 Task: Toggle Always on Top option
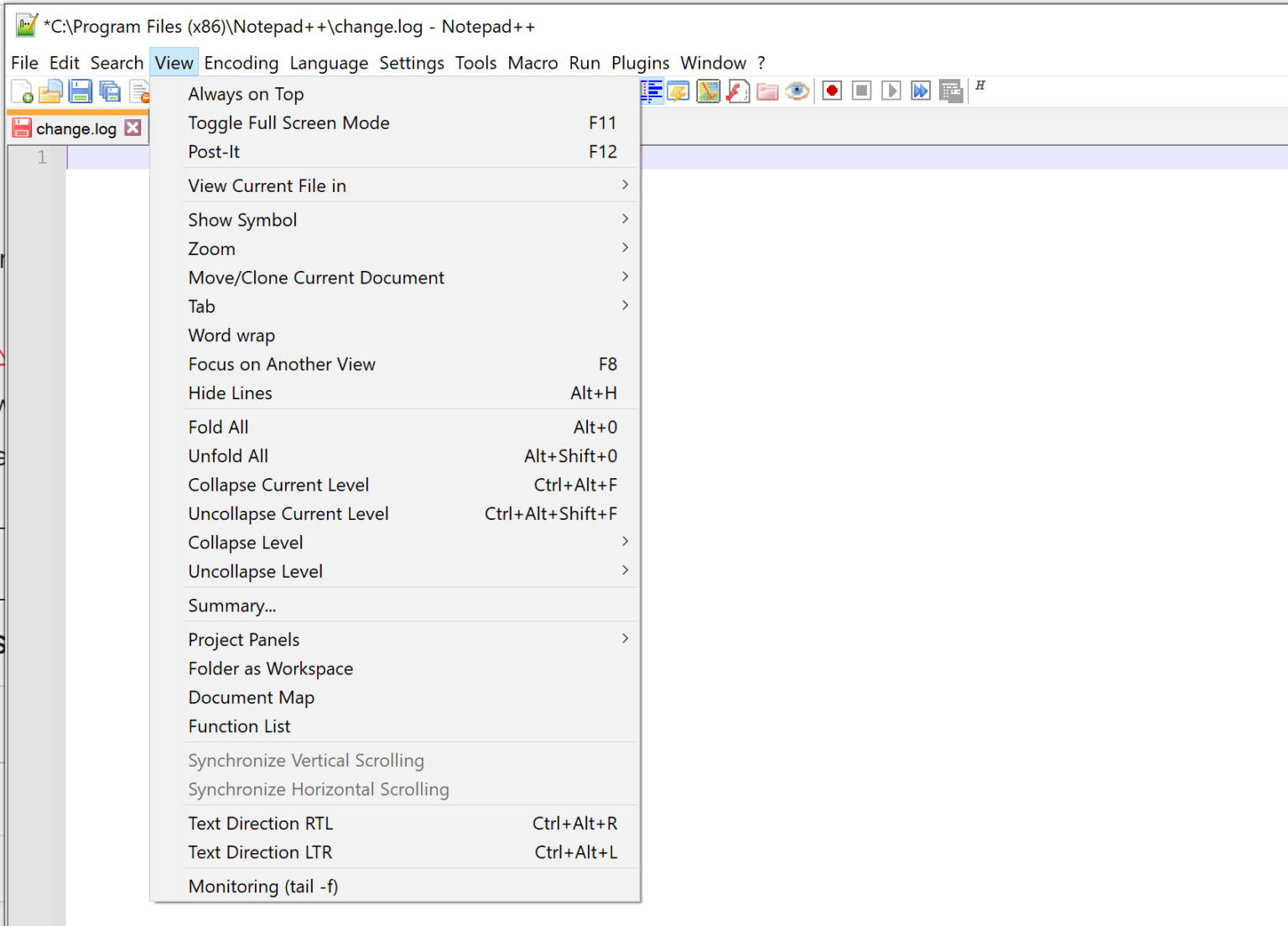pyautogui.click(x=246, y=94)
